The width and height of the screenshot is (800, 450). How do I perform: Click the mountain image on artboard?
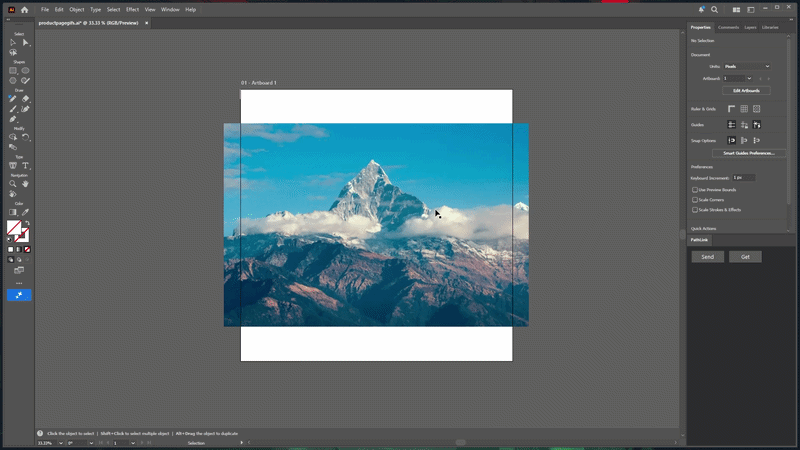coord(376,224)
